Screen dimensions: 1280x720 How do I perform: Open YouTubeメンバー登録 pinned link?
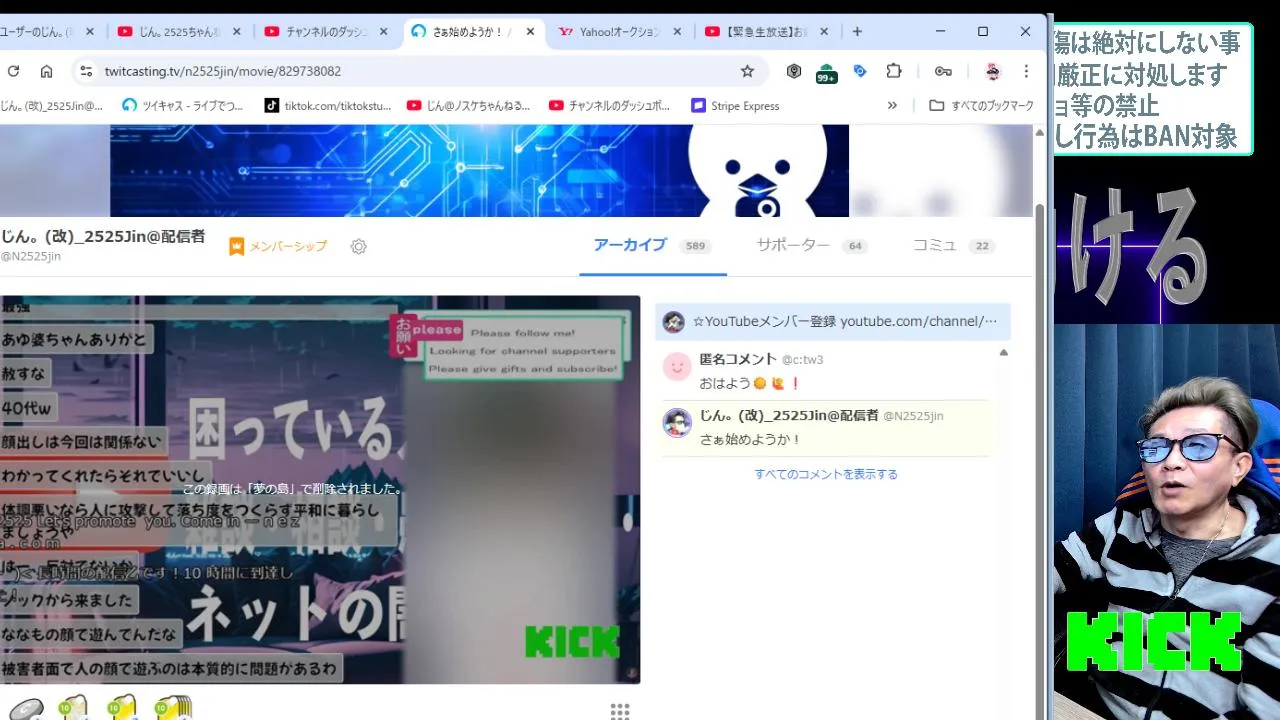832,321
